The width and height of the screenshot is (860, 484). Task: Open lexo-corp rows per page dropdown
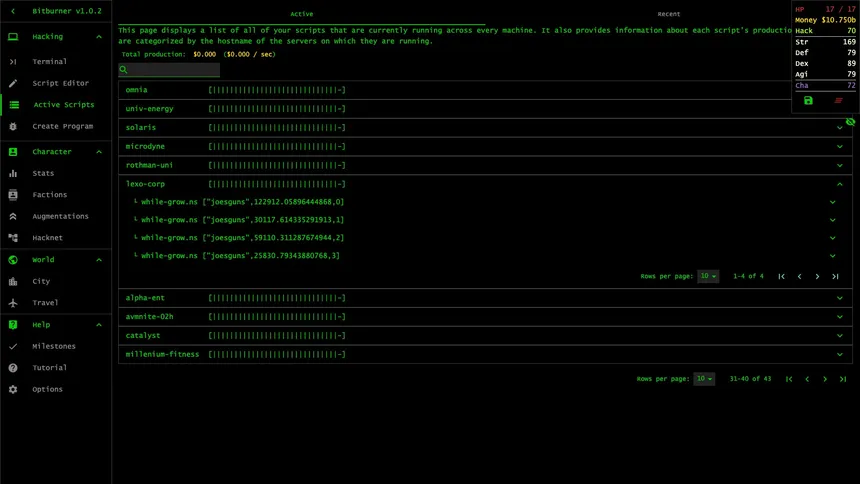(708, 276)
